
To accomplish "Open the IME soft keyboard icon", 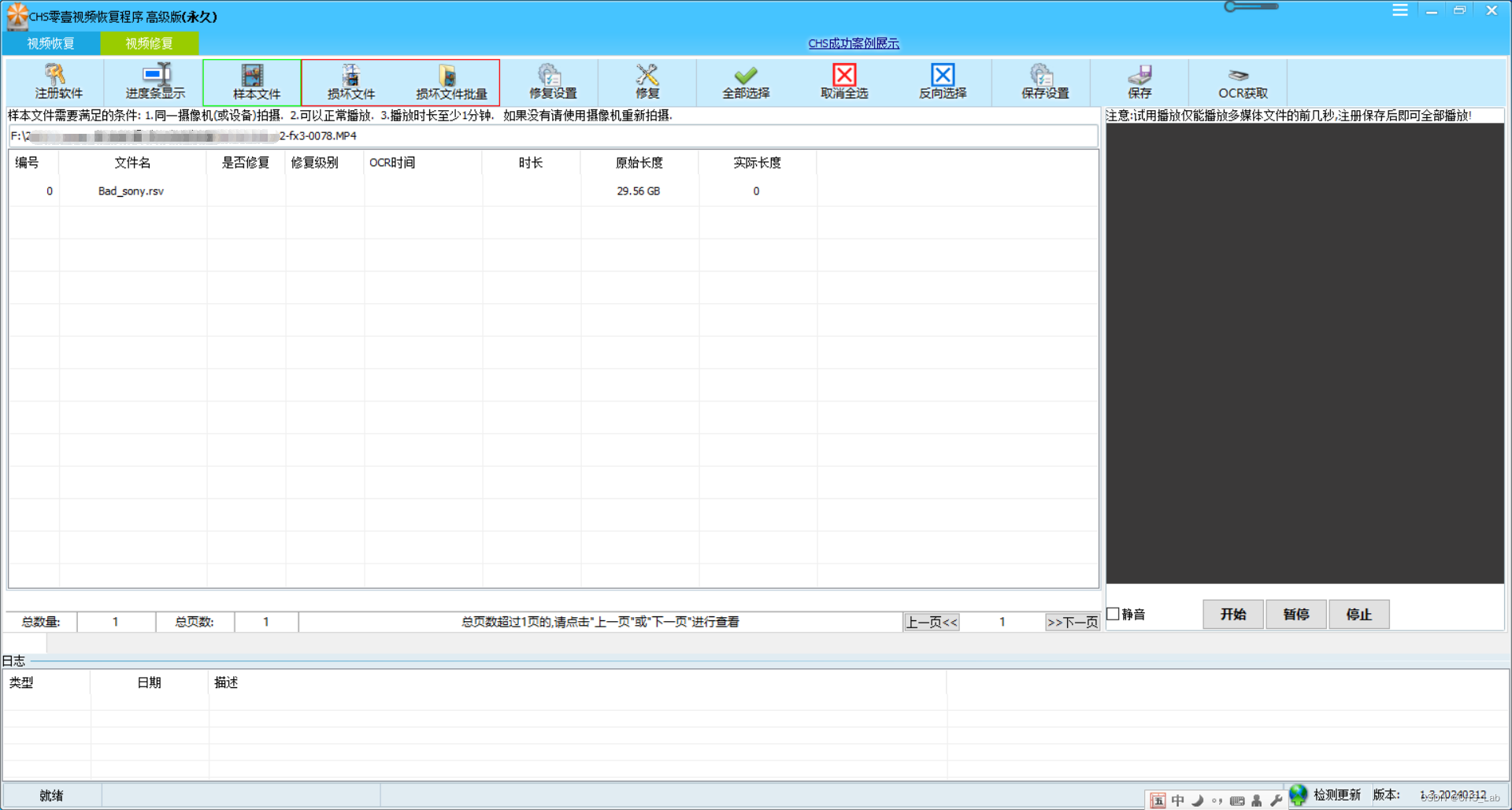I will click(x=1237, y=801).
